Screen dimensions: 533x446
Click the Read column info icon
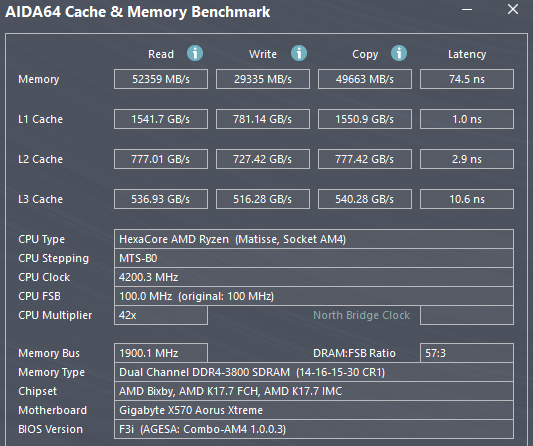pos(195,53)
